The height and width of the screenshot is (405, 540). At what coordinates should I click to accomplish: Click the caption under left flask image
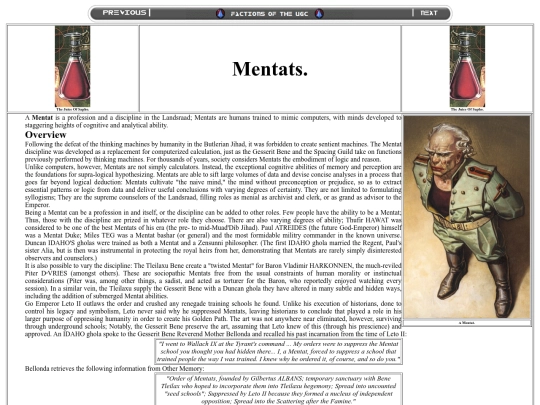(x=73, y=110)
